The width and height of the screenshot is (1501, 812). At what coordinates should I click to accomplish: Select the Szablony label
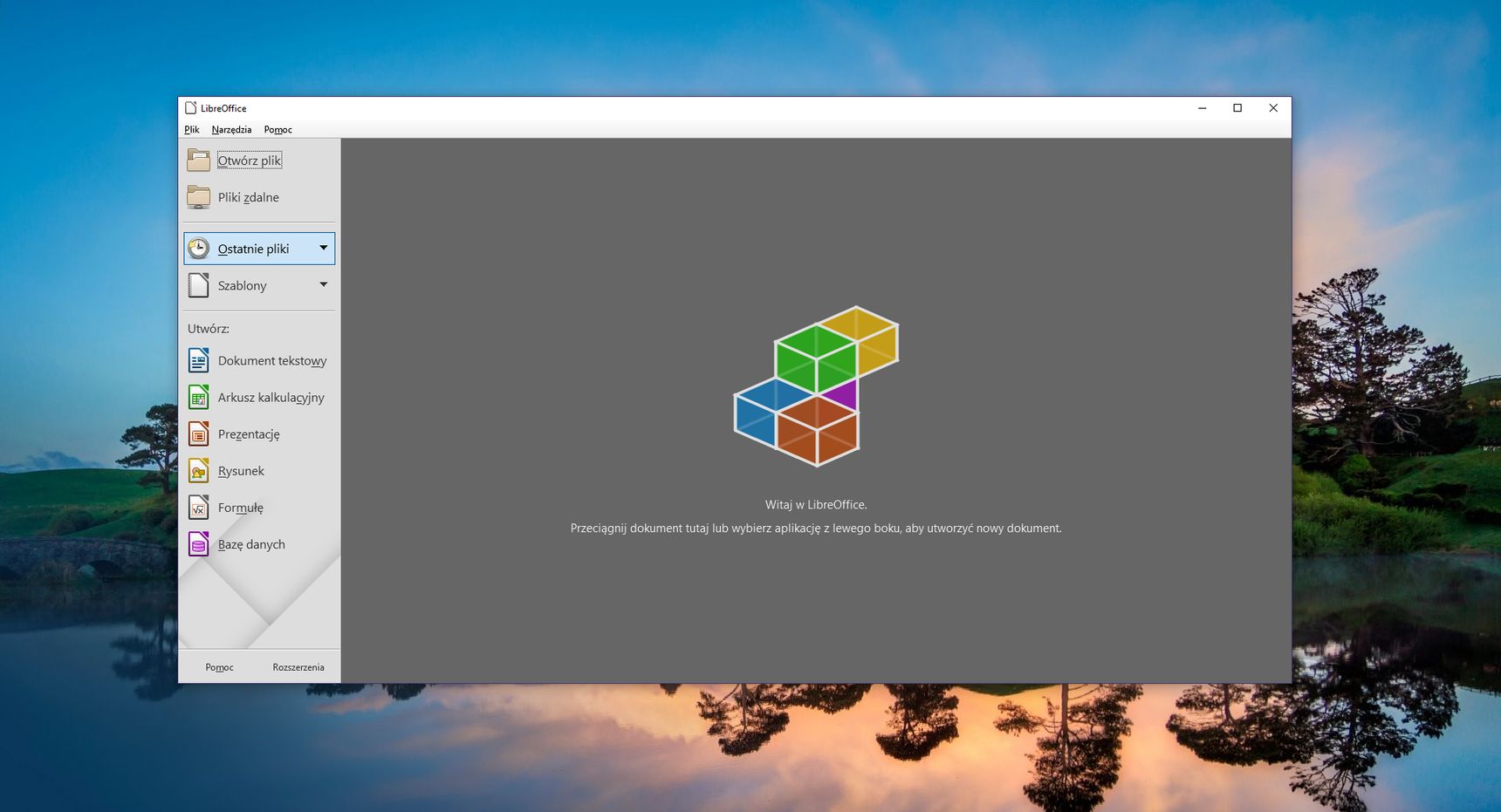tap(242, 285)
